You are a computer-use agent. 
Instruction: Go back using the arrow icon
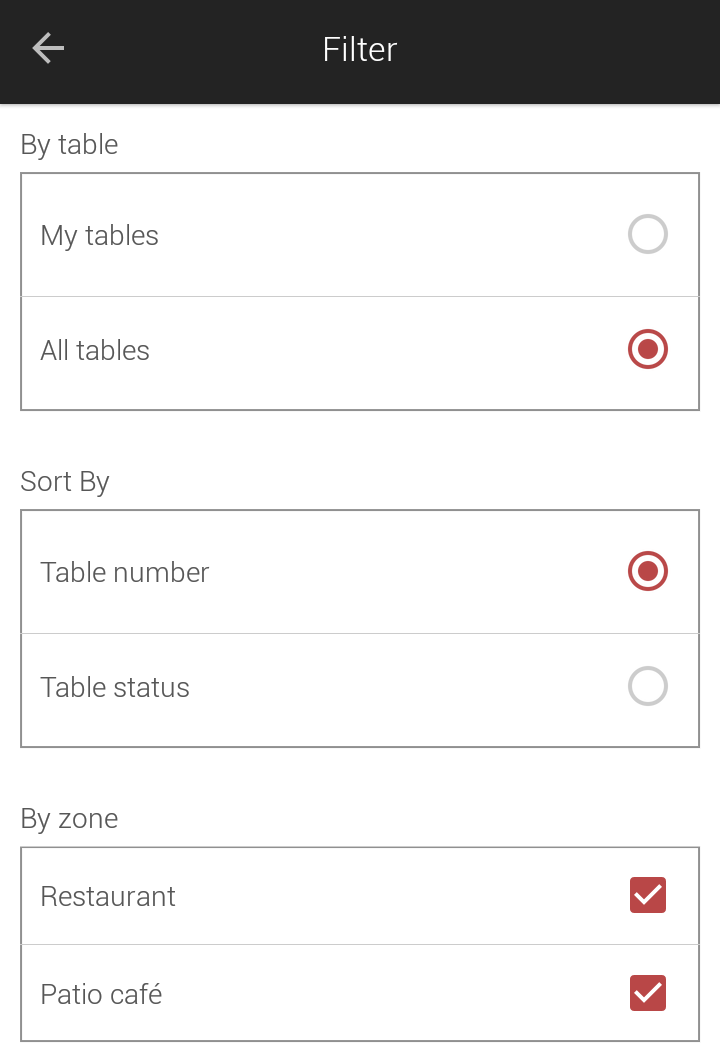coord(48,49)
